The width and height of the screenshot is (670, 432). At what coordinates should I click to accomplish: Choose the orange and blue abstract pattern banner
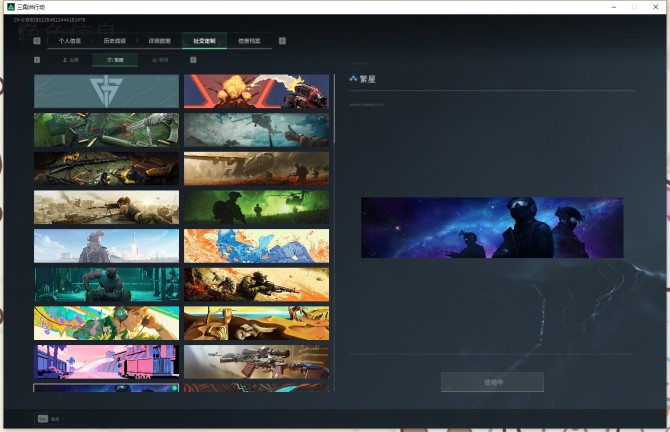pos(256,246)
